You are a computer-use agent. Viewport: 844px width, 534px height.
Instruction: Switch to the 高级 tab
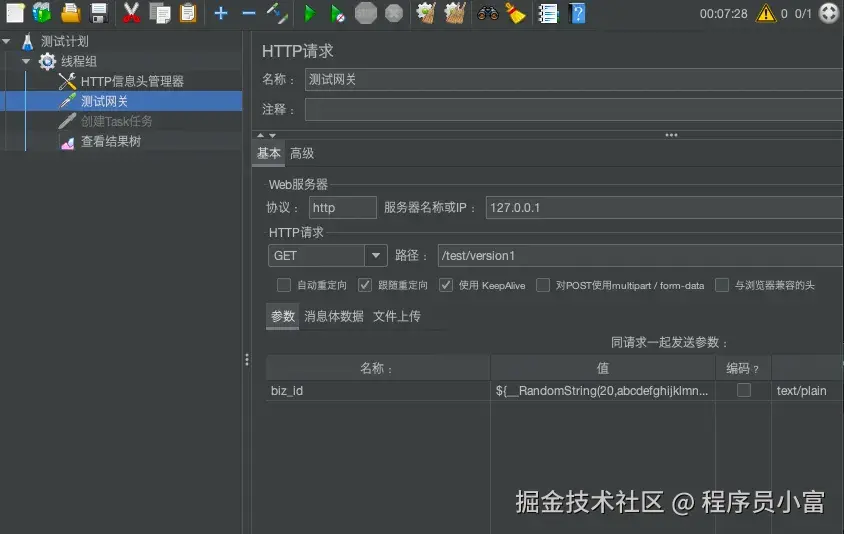[302, 153]
